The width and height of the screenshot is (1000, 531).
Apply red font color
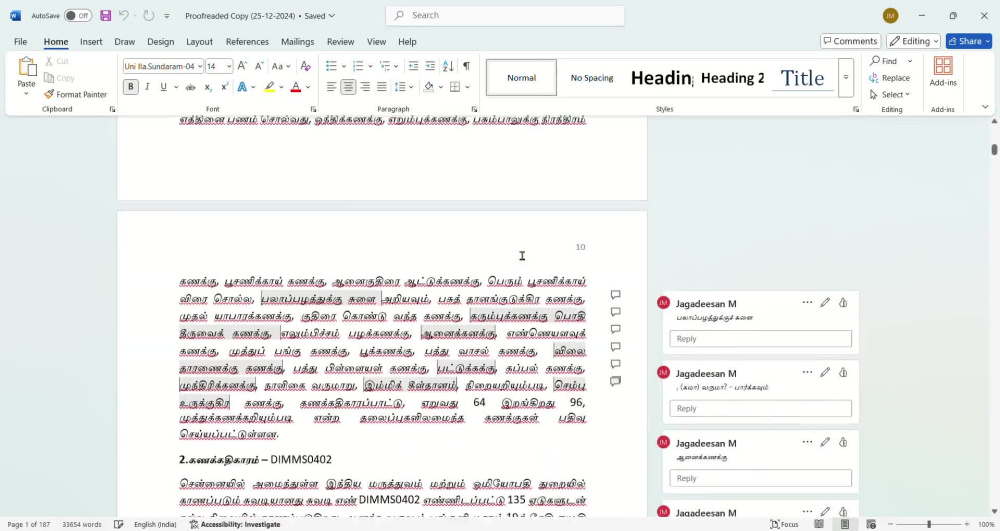(x=295, y=87)
